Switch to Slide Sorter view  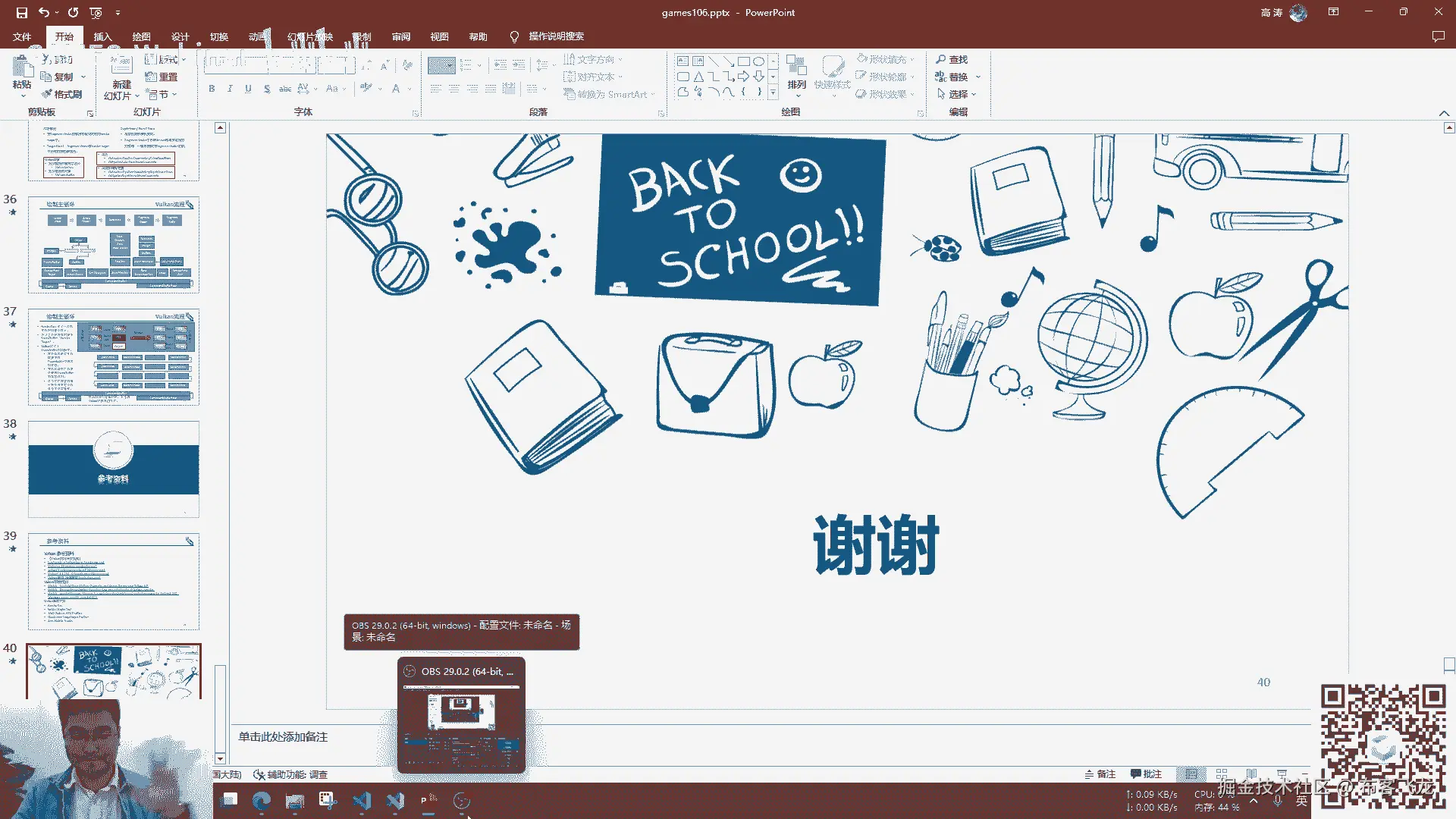1222,774
